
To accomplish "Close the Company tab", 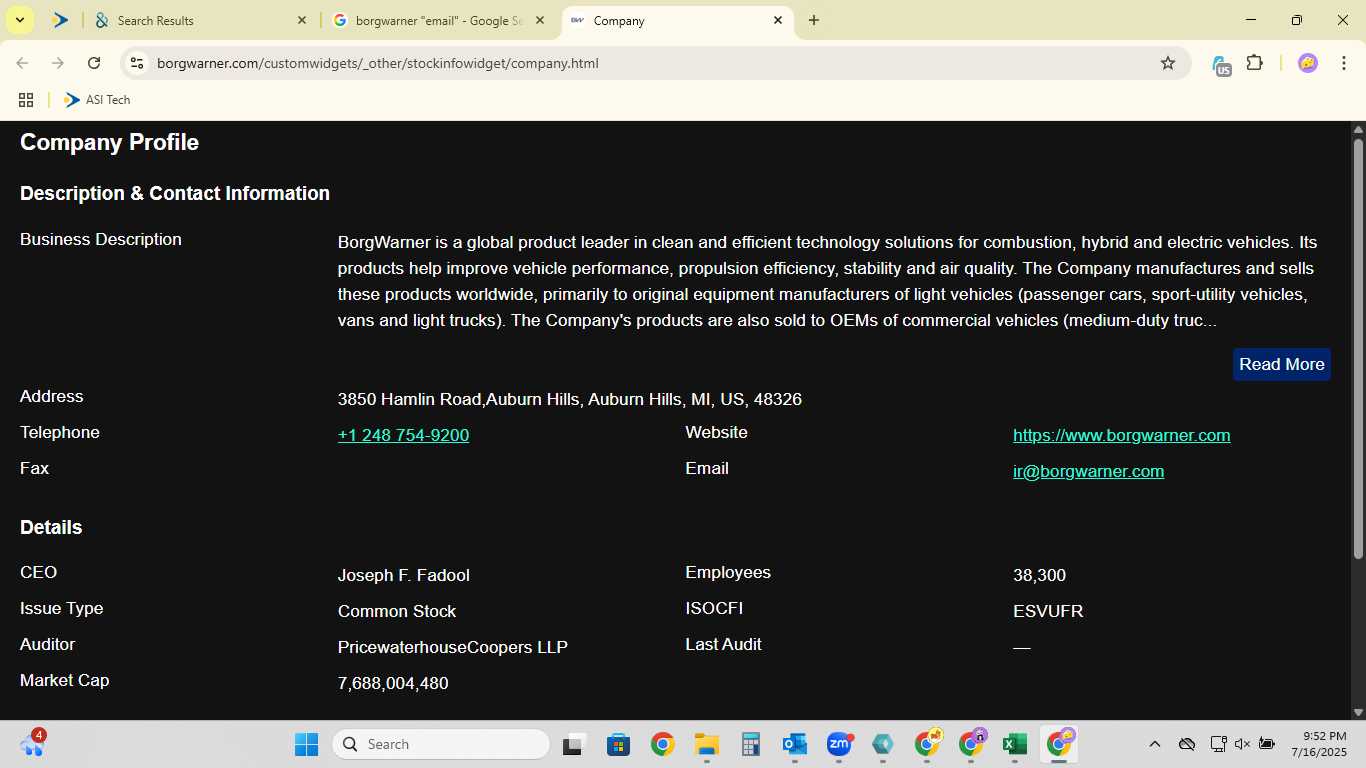I will coord(778,20).
